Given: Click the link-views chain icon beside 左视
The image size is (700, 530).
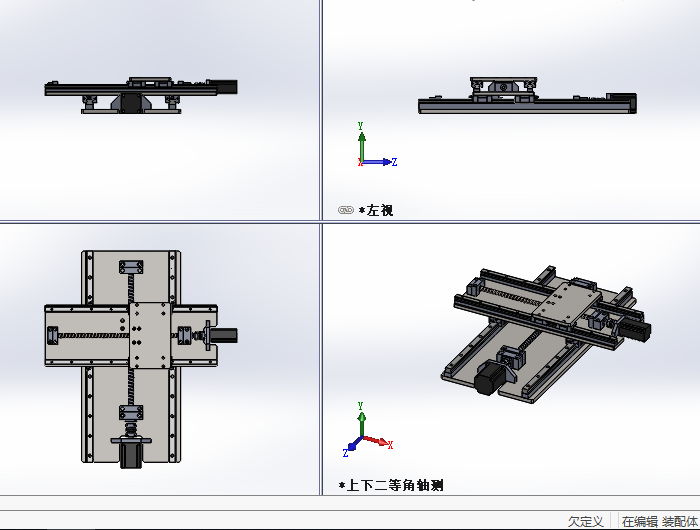Looking at the screenshot, I should coord(346,210).
